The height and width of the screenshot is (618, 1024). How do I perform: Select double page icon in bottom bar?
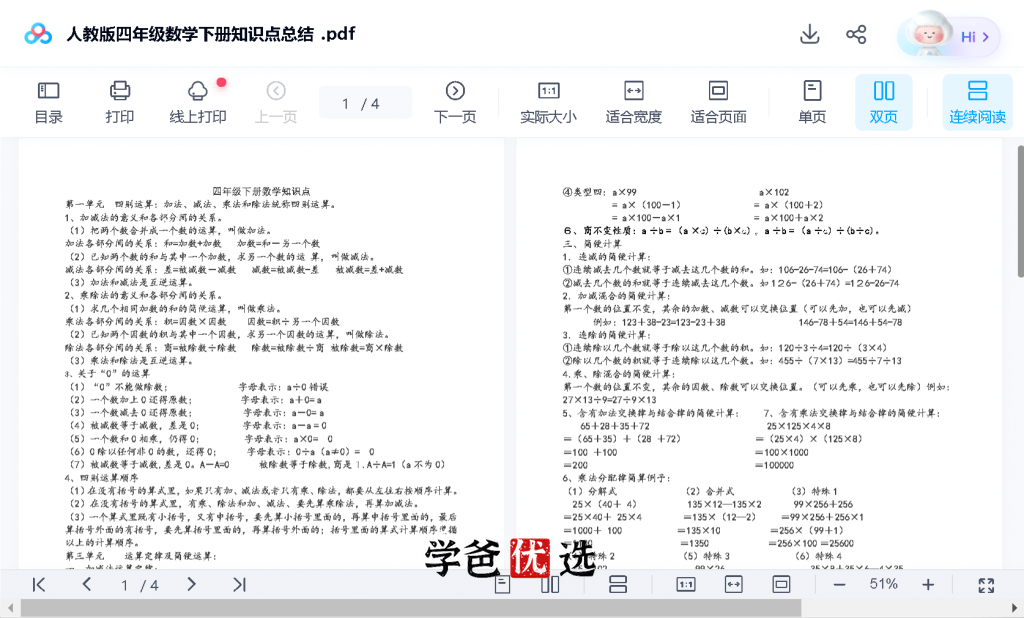pos(551,585)
